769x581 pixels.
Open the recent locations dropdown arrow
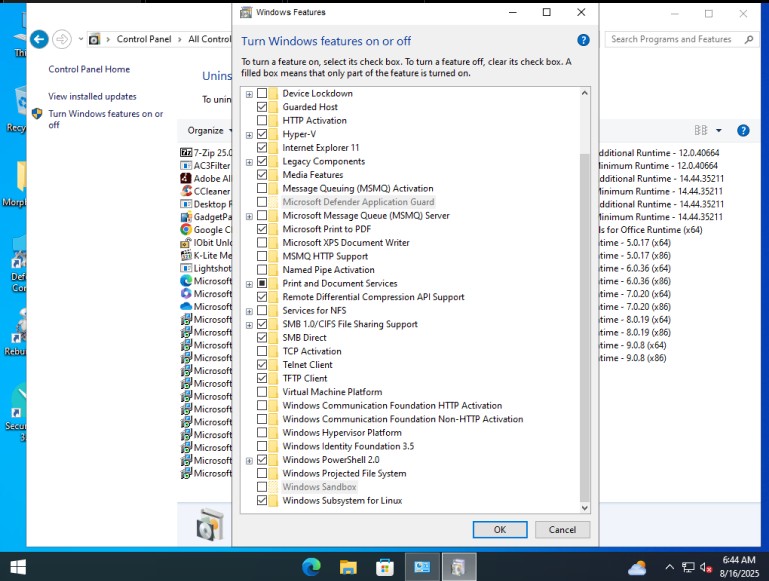point(80,39)
